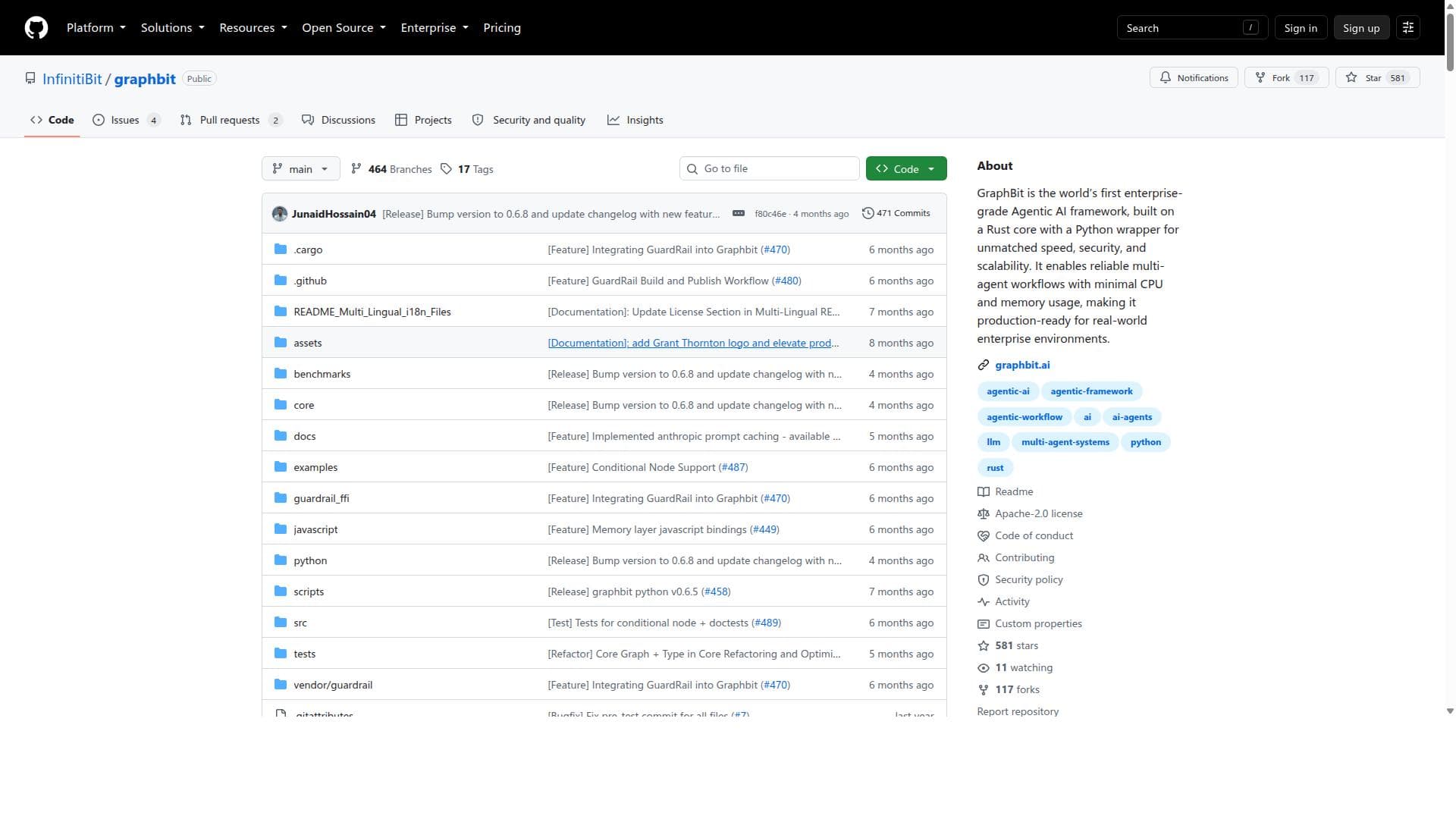Click the repository icon beside InfinitiBit

[x=30, y=79]
